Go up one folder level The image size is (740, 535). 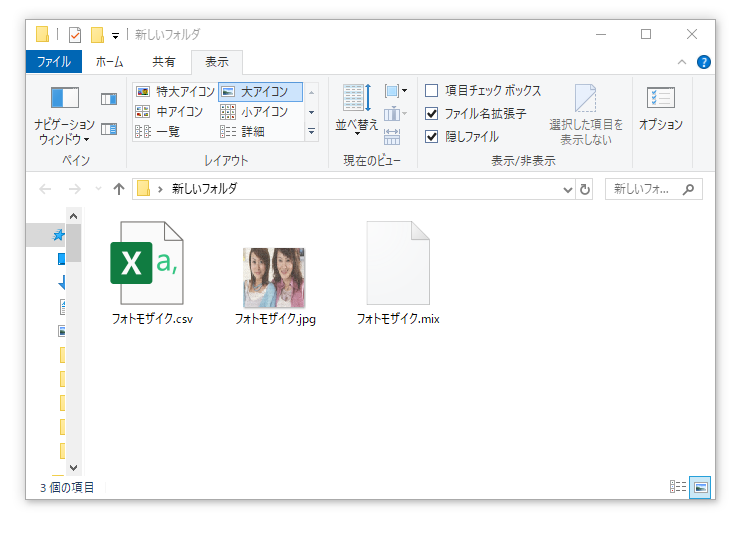[x=119, y=190]
